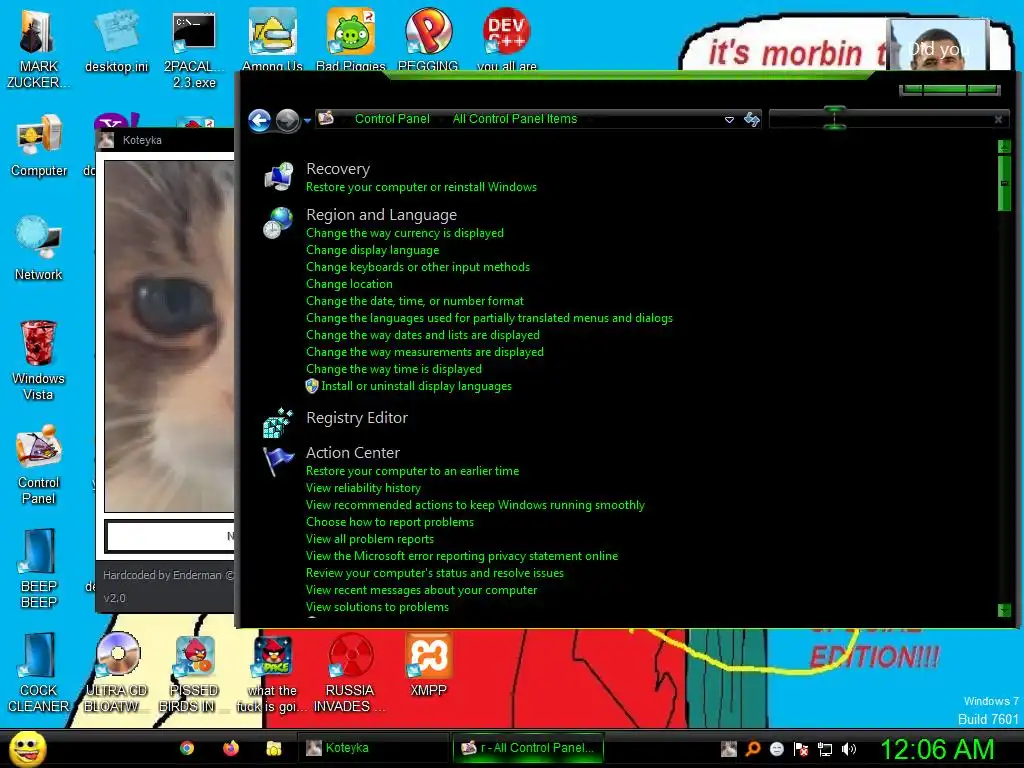Open the Control Panel desktop icon

coord(39,464)
